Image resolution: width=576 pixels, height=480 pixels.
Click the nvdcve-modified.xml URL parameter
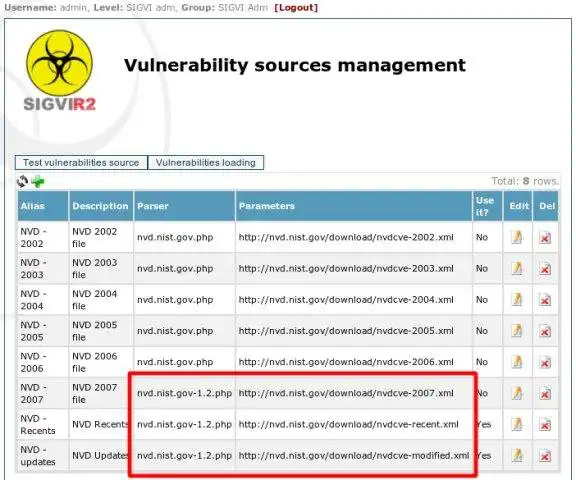[354, 456]
